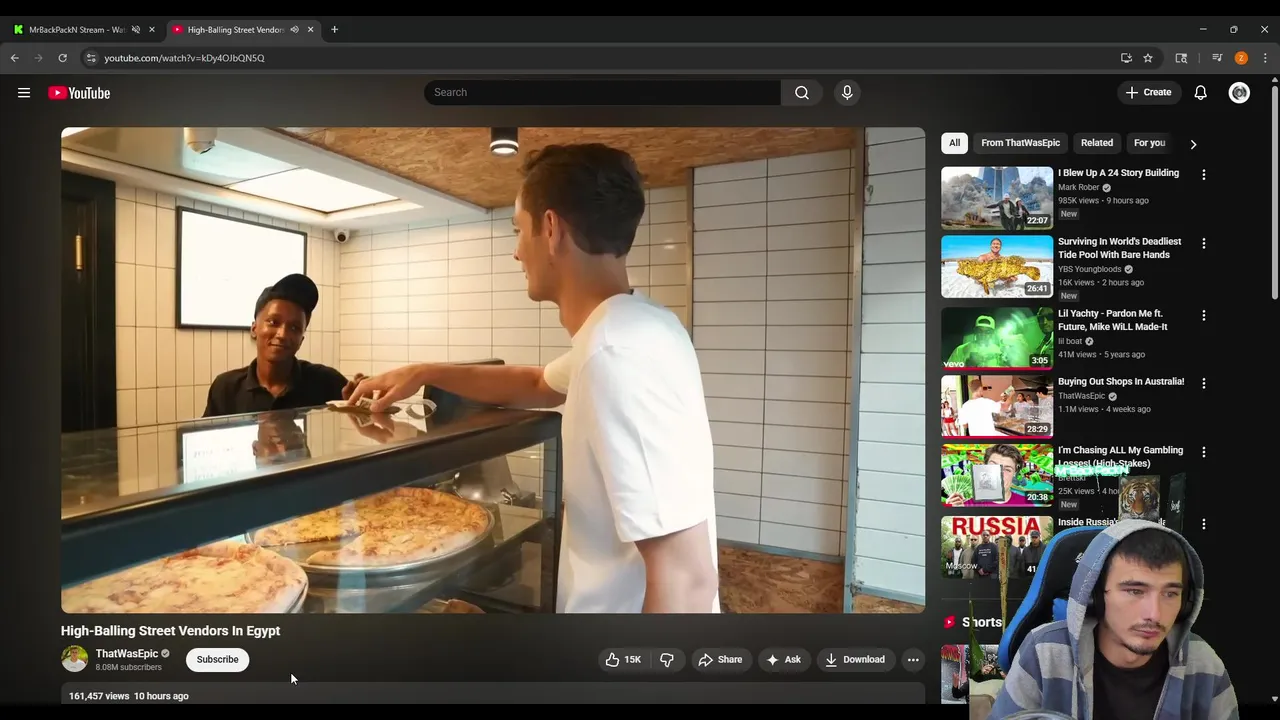
Task: Go back in browser history
Action: pyautogui.click(x=15, y=58)
